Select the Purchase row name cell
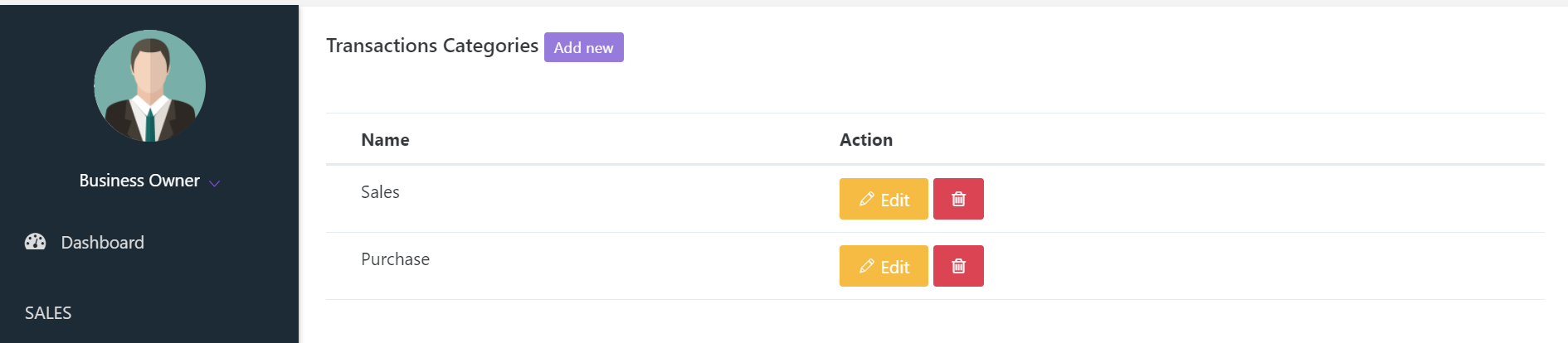 (x=395, y=259)
